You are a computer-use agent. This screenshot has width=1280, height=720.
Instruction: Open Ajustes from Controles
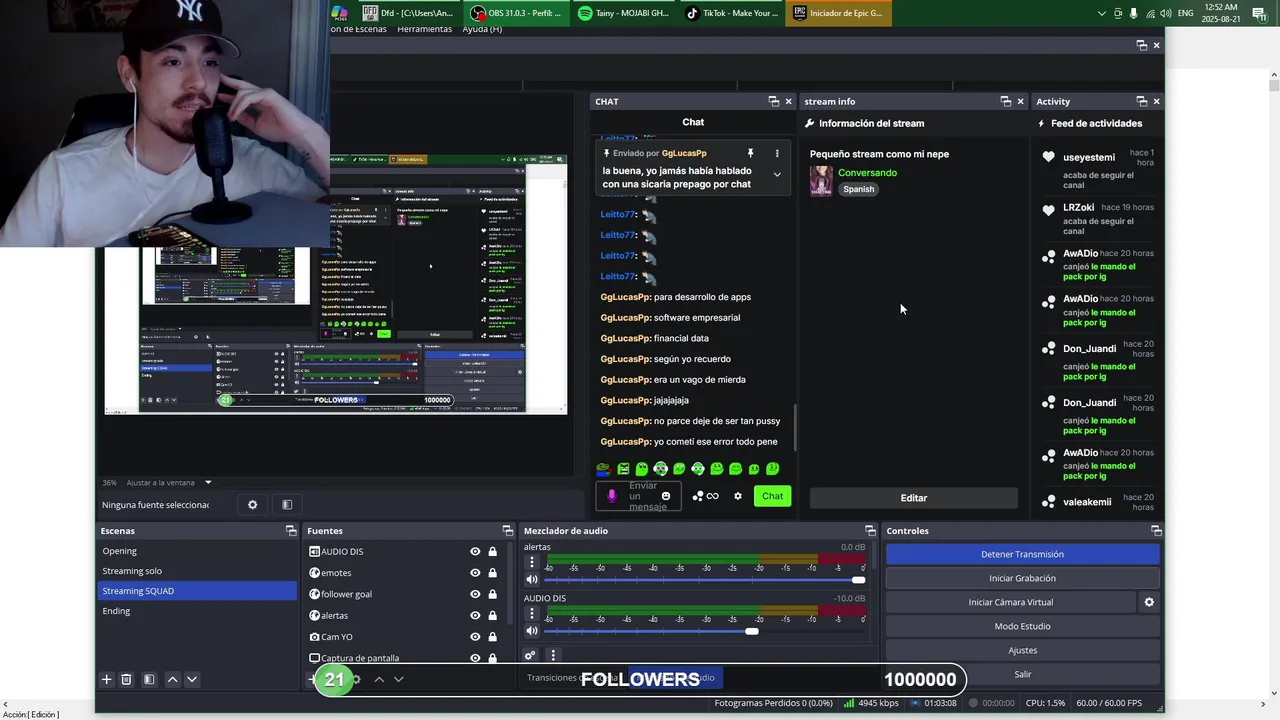[x=1022, y=650]
